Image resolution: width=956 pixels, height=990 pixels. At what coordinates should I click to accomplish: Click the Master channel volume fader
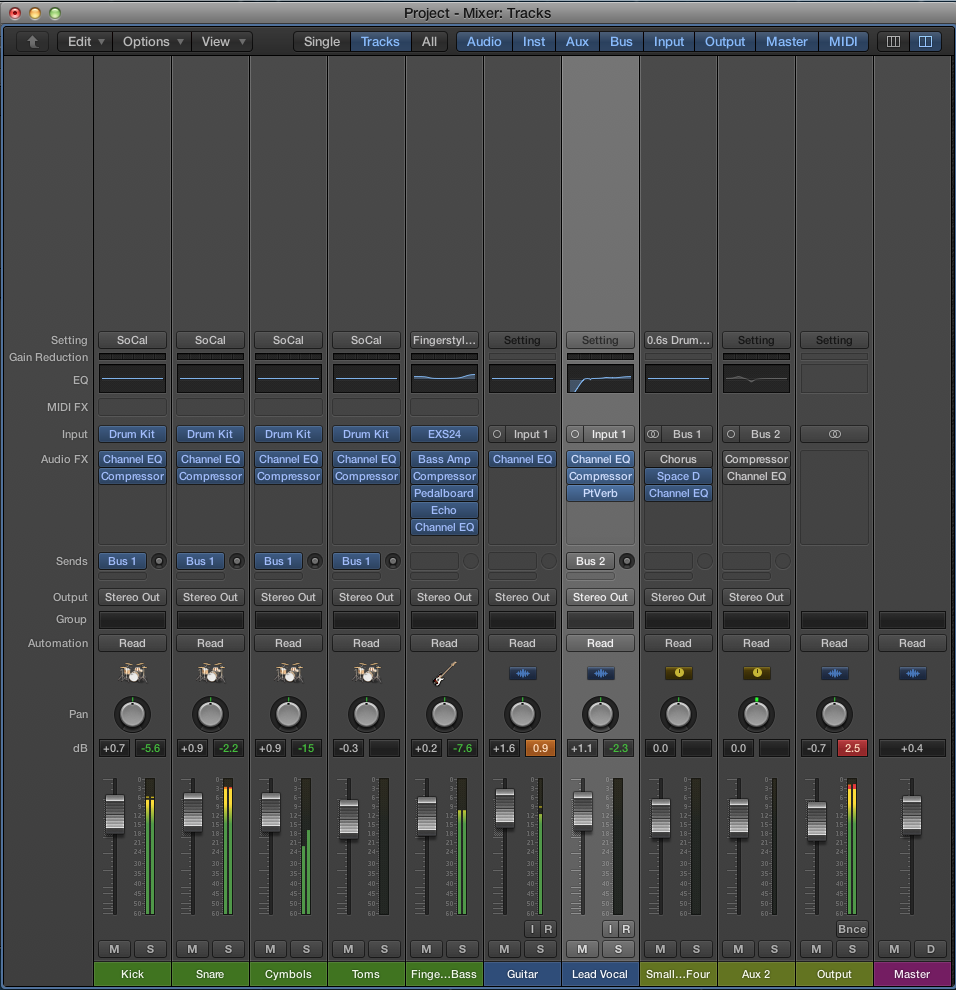pyautogui.click(x=911, y=815)
